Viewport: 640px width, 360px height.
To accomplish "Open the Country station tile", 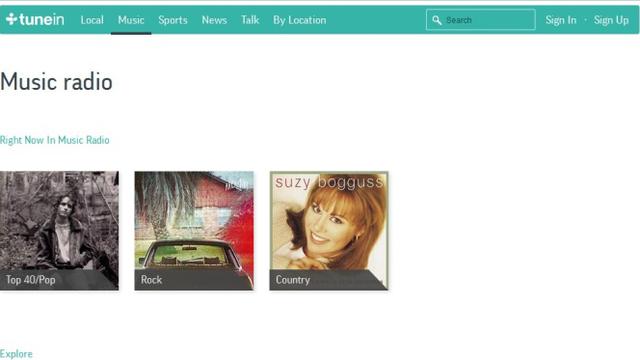I will (x=329, y=231).
